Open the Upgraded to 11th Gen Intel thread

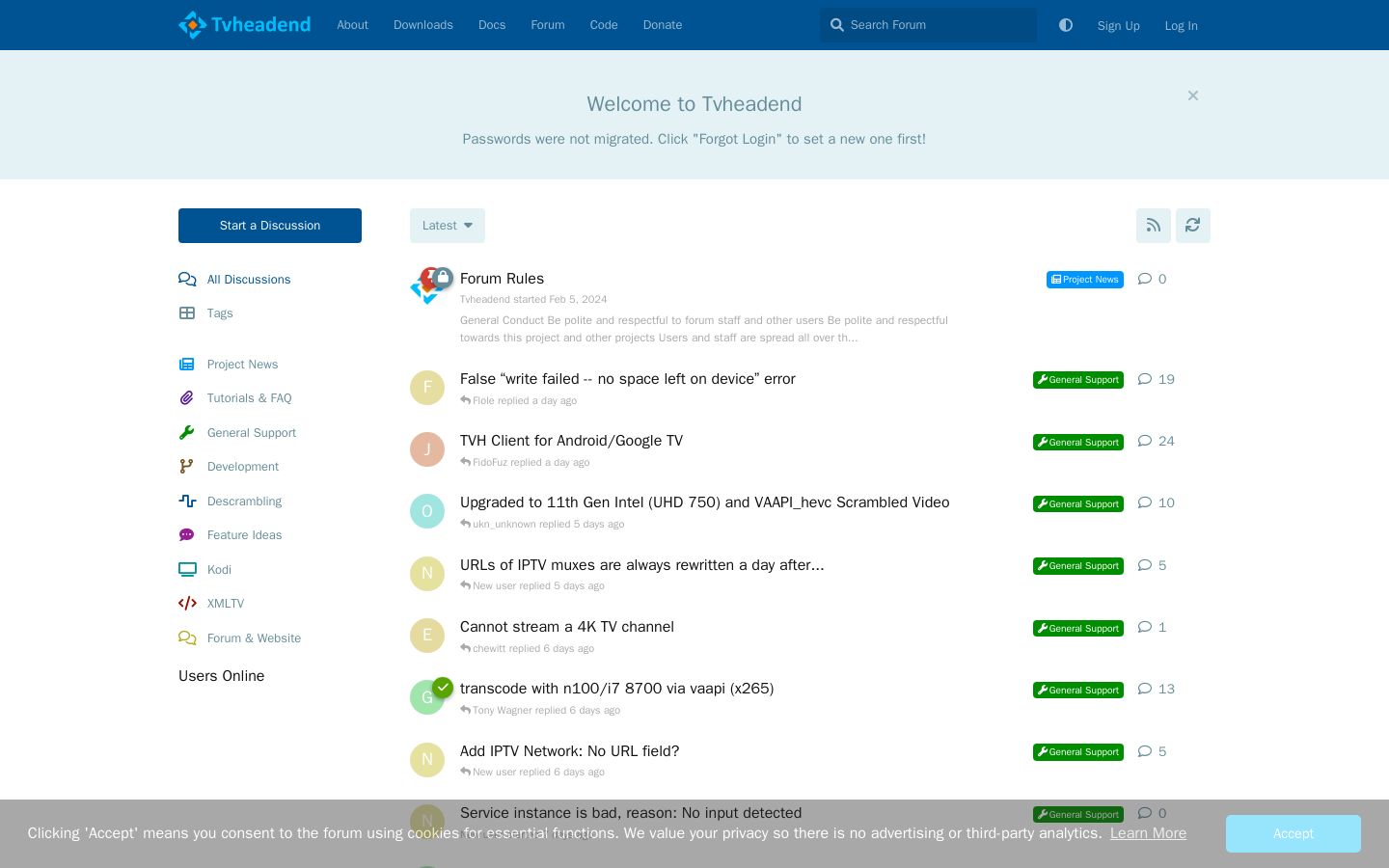click(x=705, y=502)
